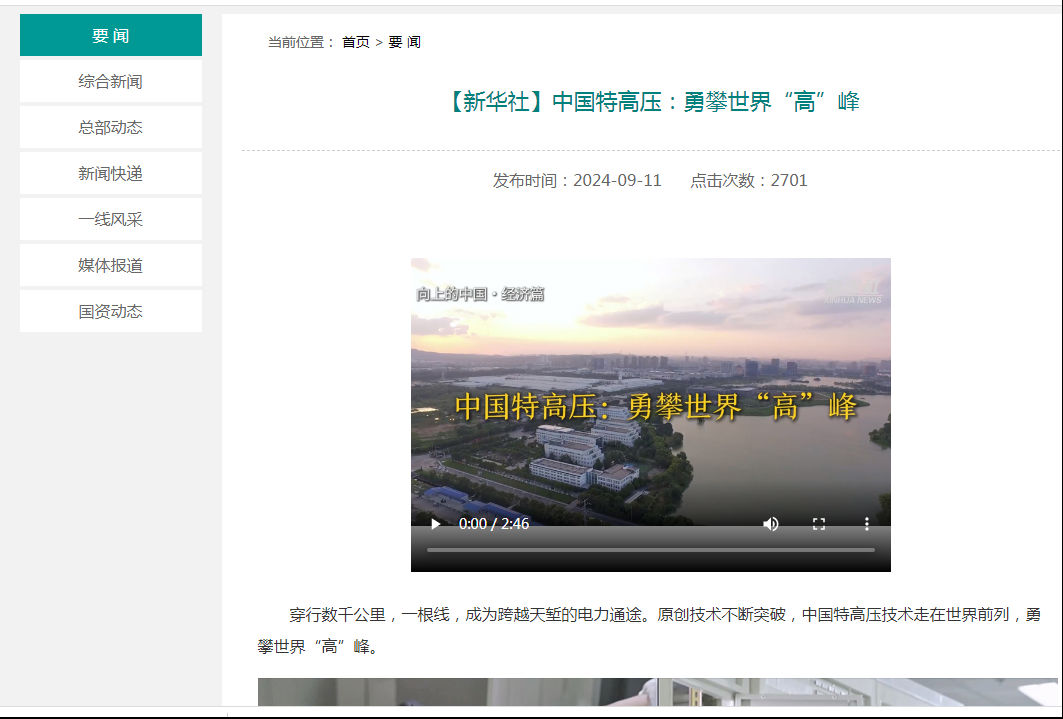Play the embedded news video
Screen dimensions: 1063x719
436,524
